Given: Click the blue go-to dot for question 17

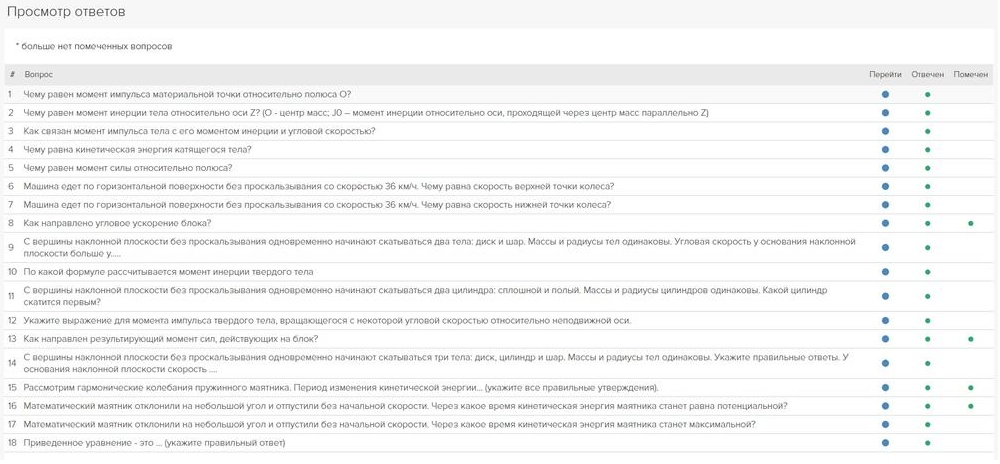Looking at the screenshot, I should coord(885,424).
